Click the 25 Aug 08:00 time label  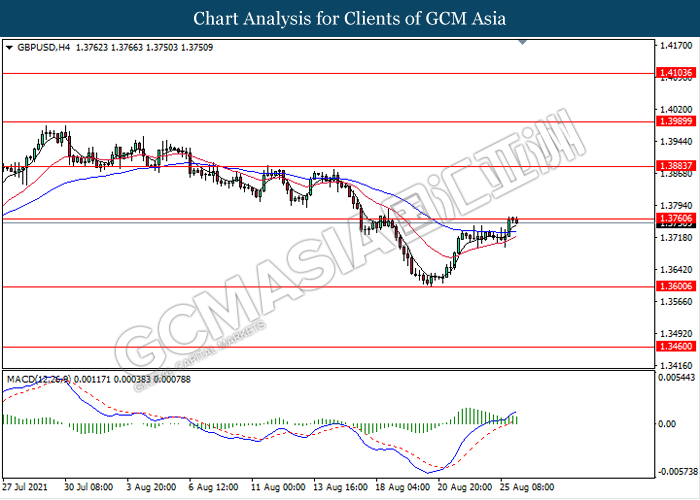pyautogui.click(x=527, y=487)
